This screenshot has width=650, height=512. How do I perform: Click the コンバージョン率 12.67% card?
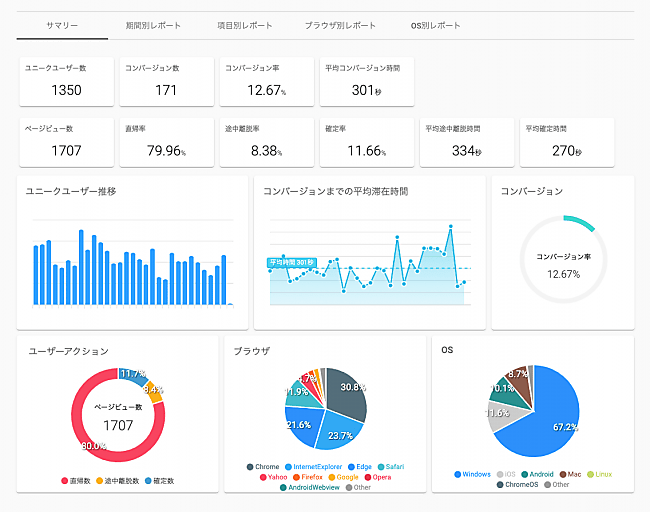coord(266,82)
